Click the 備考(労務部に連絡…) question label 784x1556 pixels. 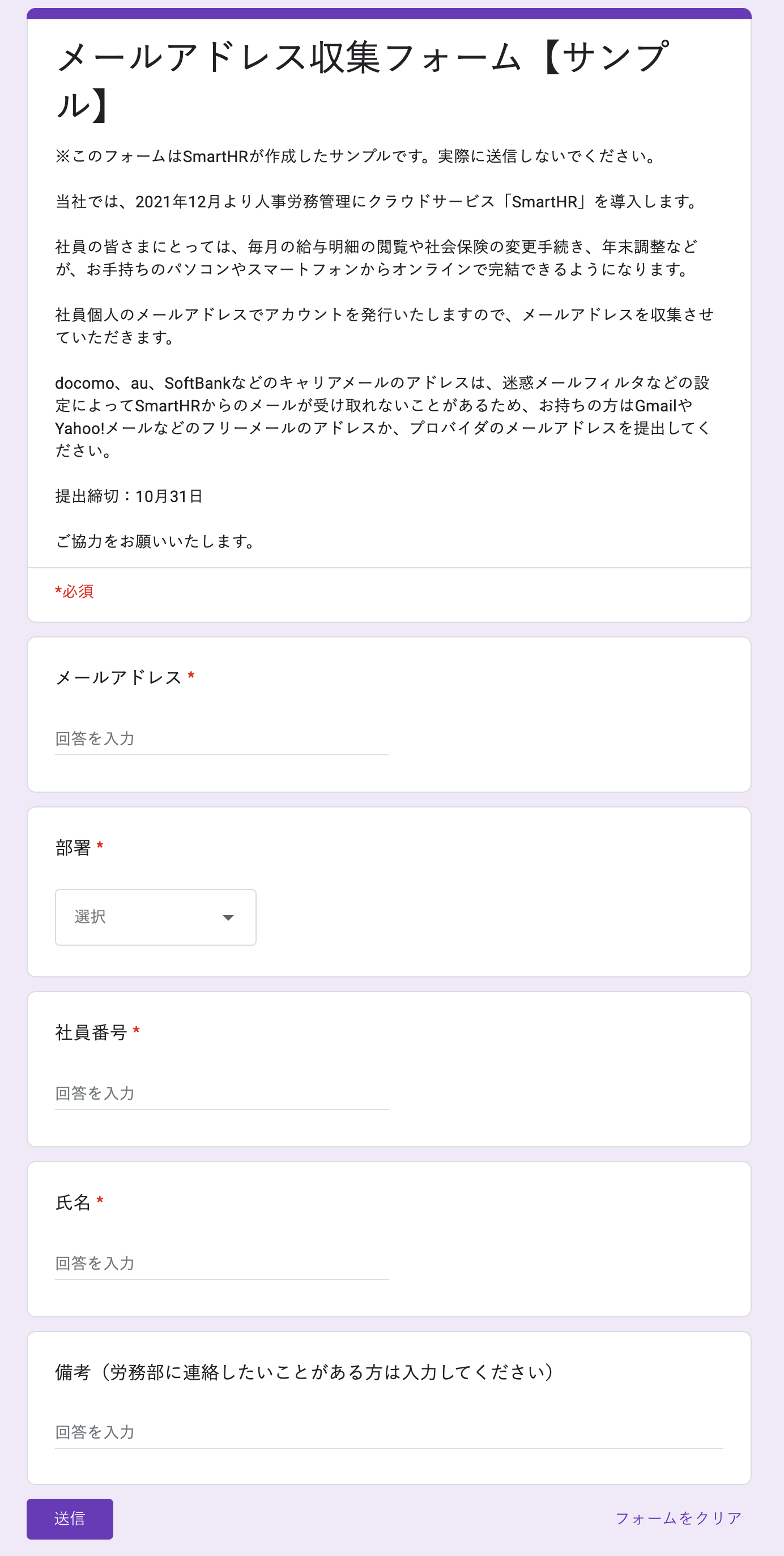tap(304, 1372)
